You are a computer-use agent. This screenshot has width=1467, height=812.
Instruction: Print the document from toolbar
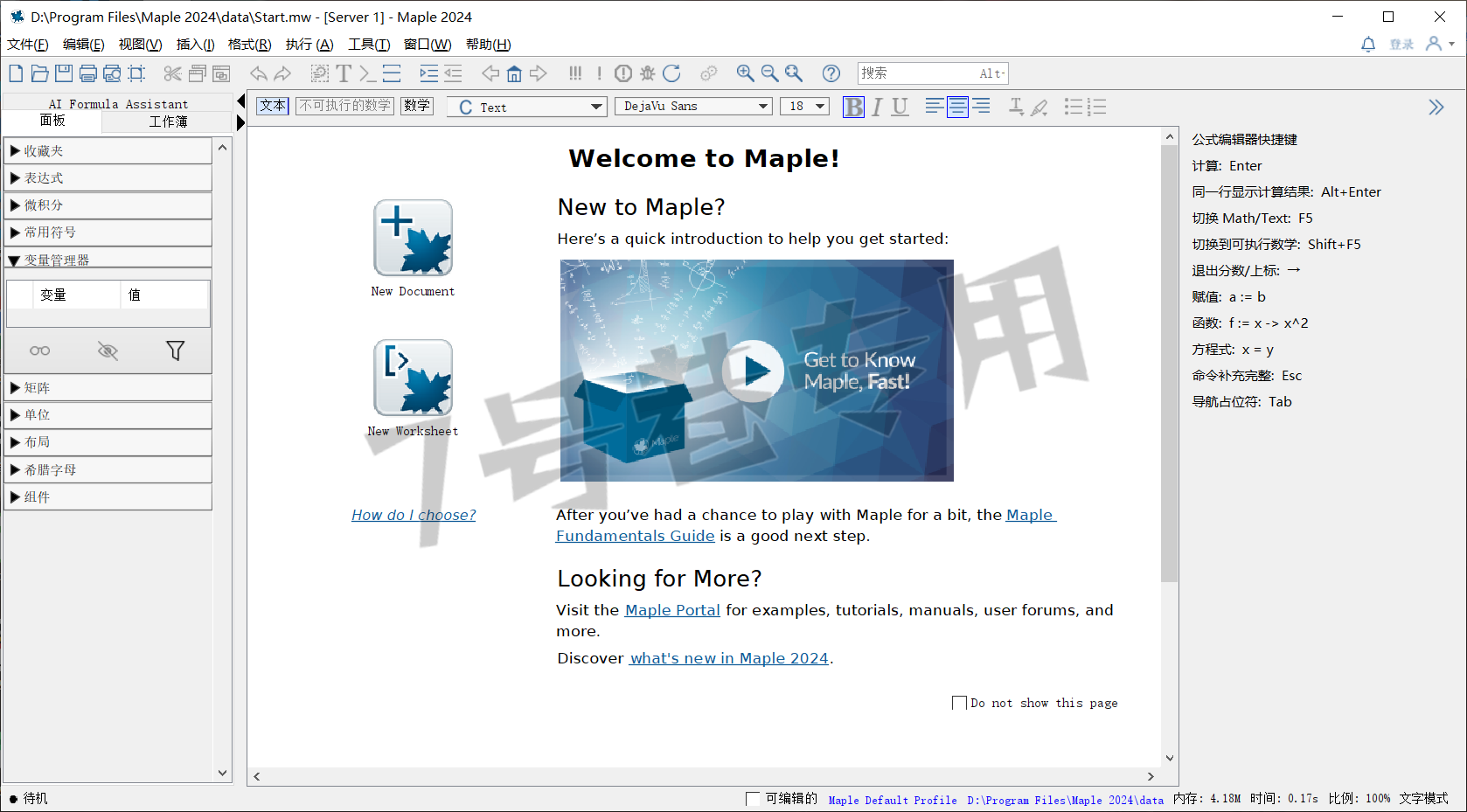point(88,73)
